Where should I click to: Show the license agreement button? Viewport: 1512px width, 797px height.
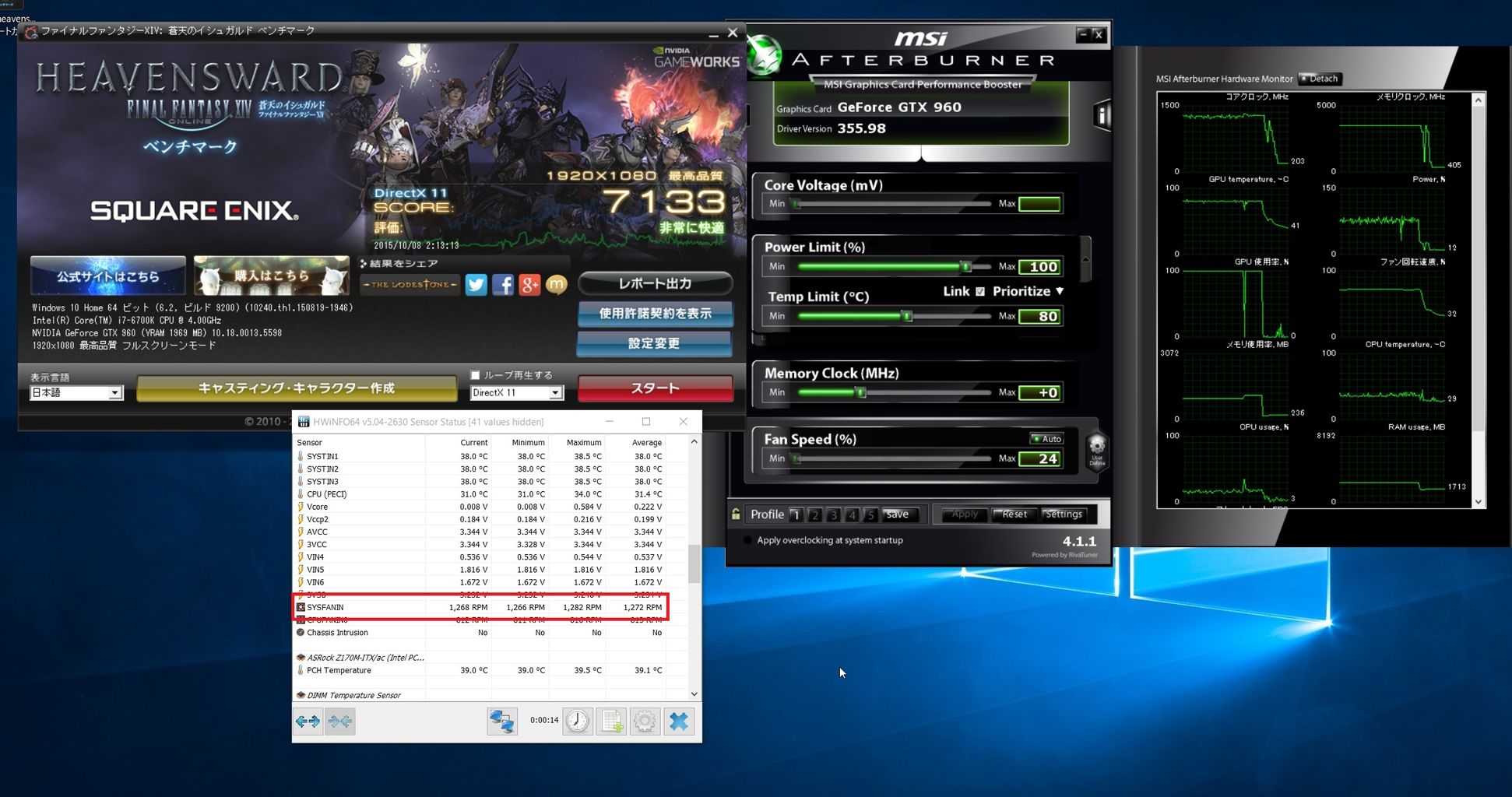coord(655,314)
